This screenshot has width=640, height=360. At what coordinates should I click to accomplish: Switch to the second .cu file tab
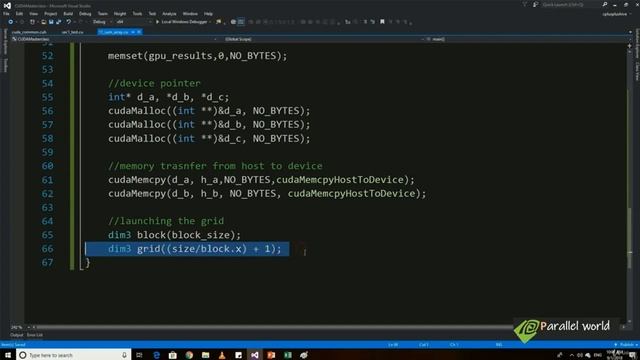pos(72,32)
